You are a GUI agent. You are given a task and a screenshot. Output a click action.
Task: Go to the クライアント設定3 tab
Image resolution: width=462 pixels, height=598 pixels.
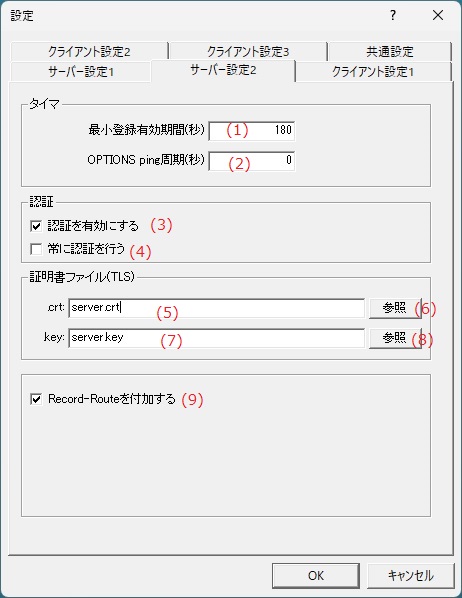(248, 51)
